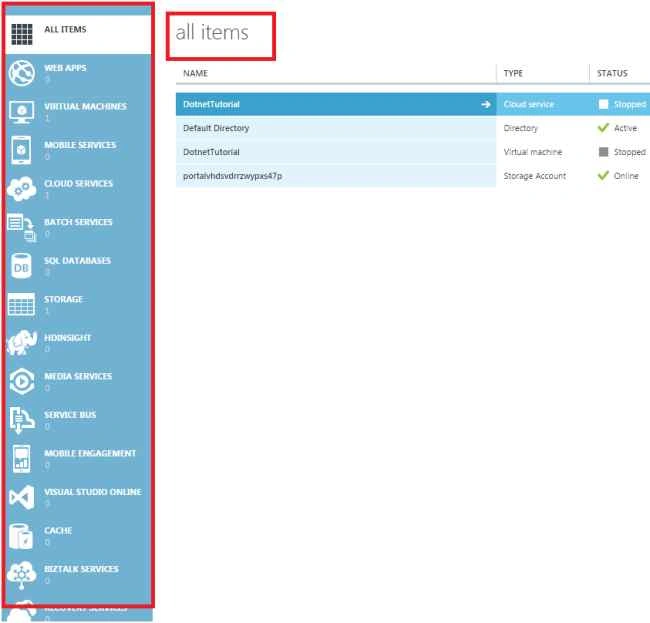Open BIZTALK SERVICES section label
This screenshot has height=623, width=650.
point(81,569)
